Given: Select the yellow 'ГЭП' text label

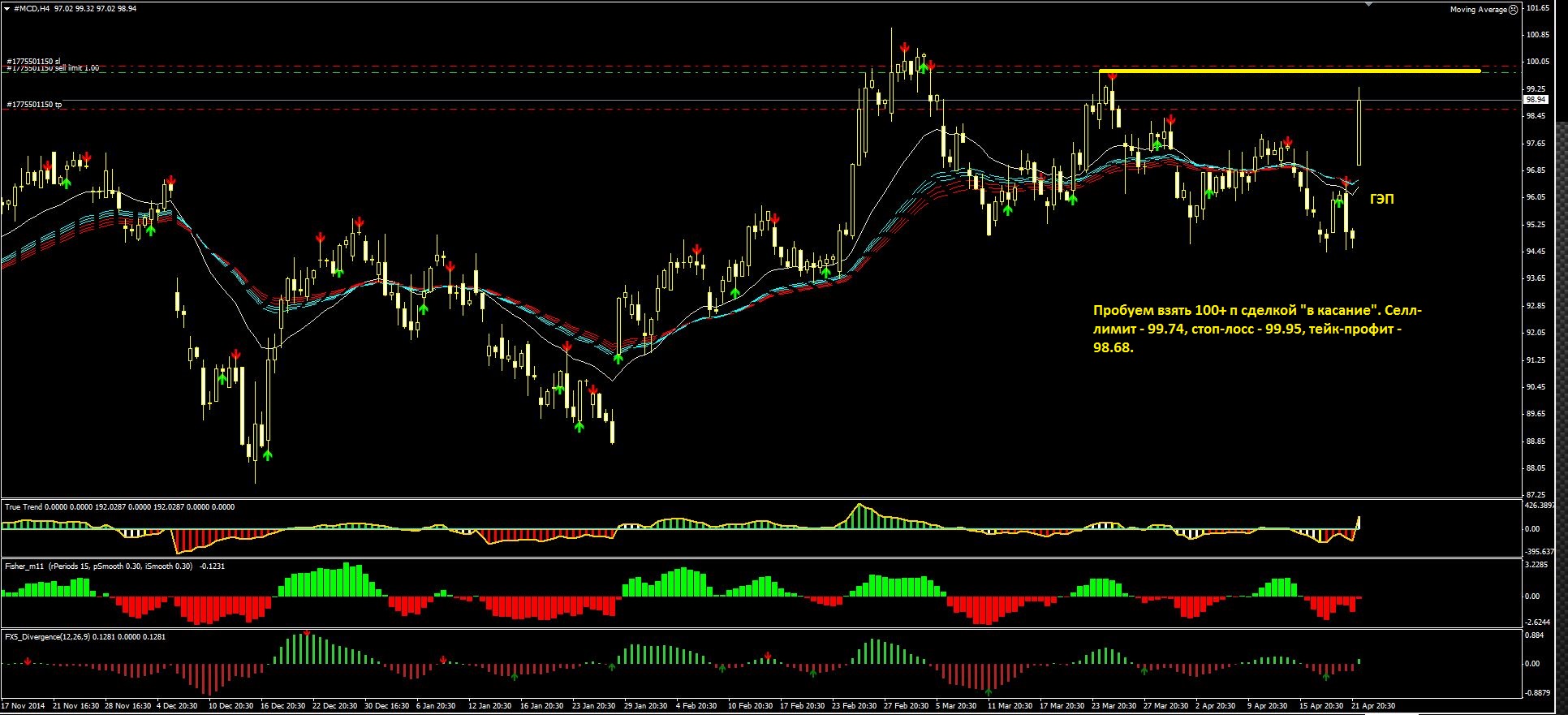Looking at the screenshot, I should point(1381,199).
